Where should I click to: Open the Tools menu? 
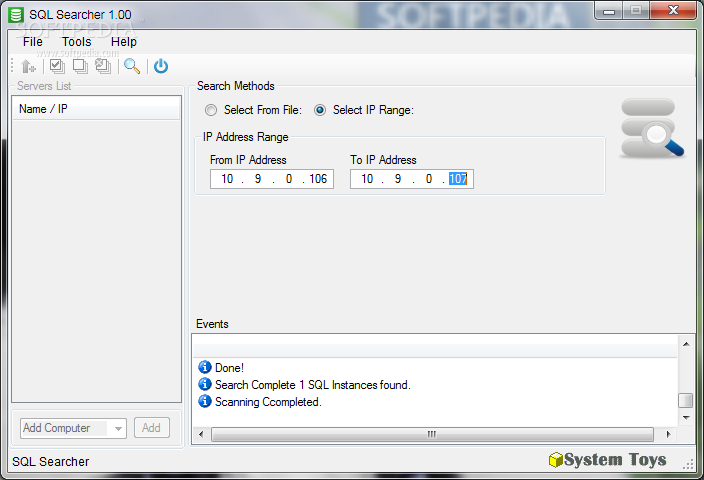pyautogui.click(x=77, y=42)
